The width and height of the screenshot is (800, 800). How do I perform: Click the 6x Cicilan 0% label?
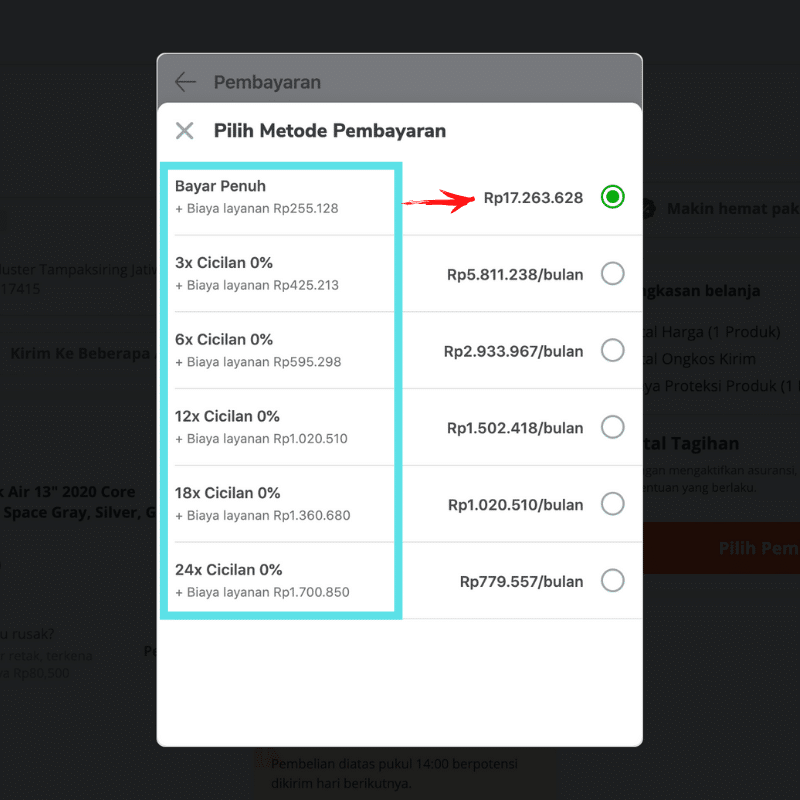coord(224,340)
